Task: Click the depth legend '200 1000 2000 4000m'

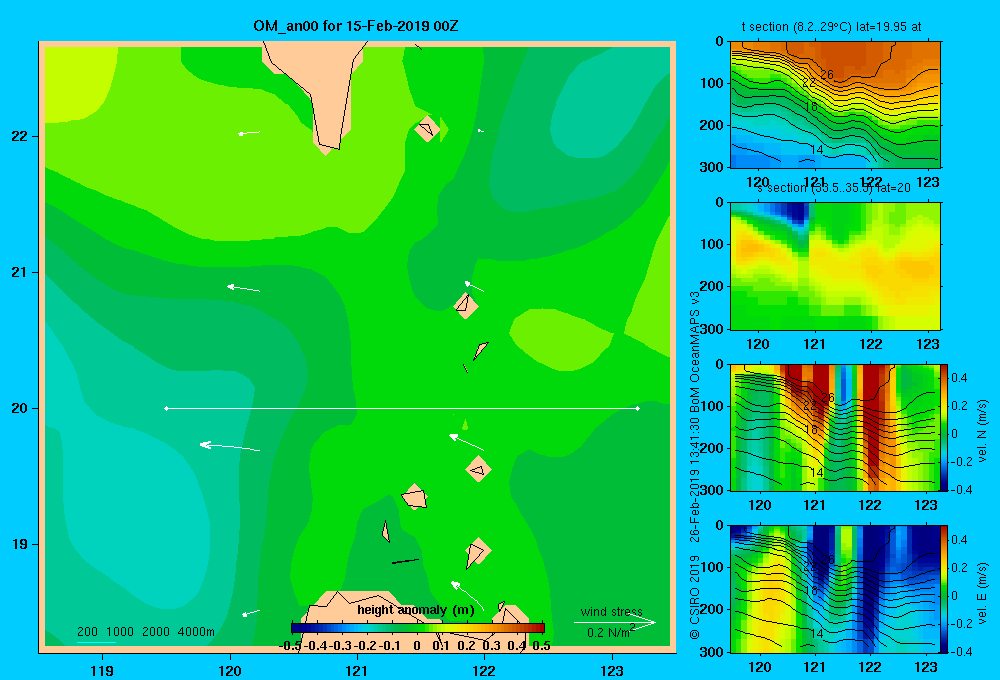Action: coord(145,632)
